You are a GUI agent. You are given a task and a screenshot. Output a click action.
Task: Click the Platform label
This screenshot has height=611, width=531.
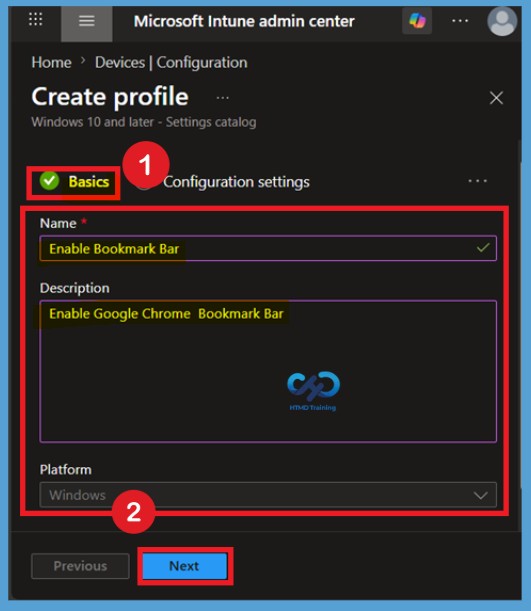65,470
